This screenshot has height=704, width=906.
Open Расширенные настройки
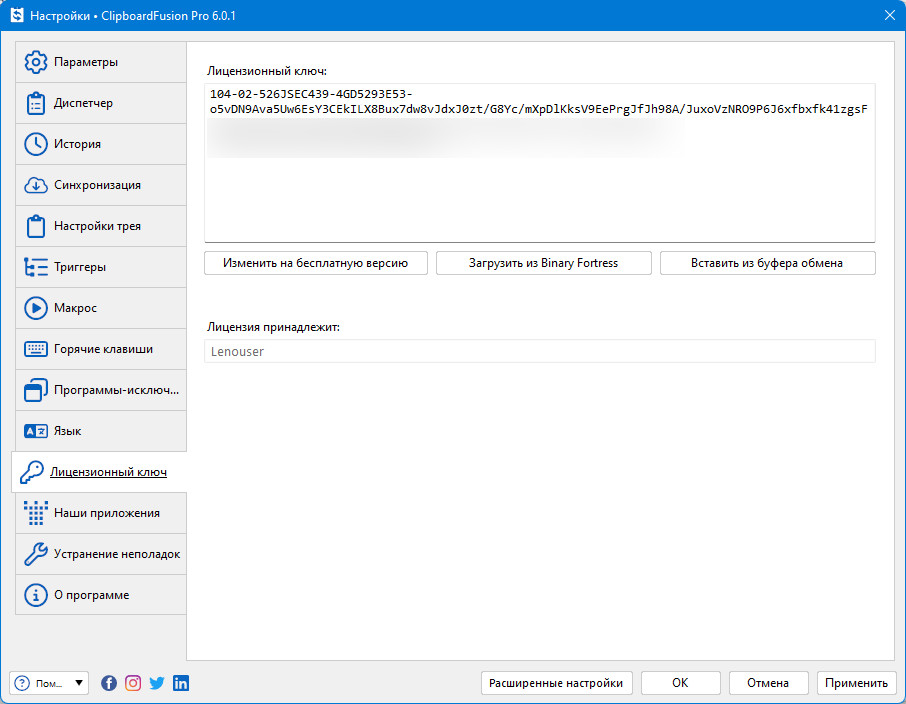[x=556, y=683]
